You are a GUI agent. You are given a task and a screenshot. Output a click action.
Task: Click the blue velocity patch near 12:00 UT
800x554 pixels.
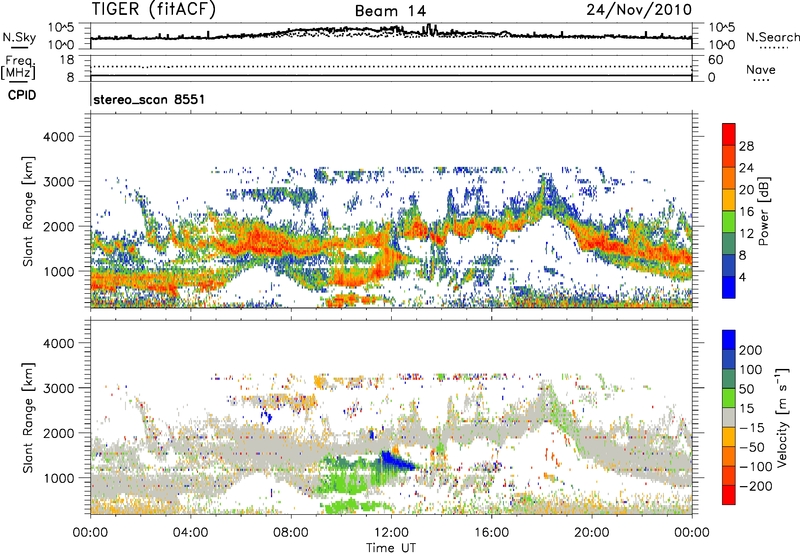pos(395,460)
